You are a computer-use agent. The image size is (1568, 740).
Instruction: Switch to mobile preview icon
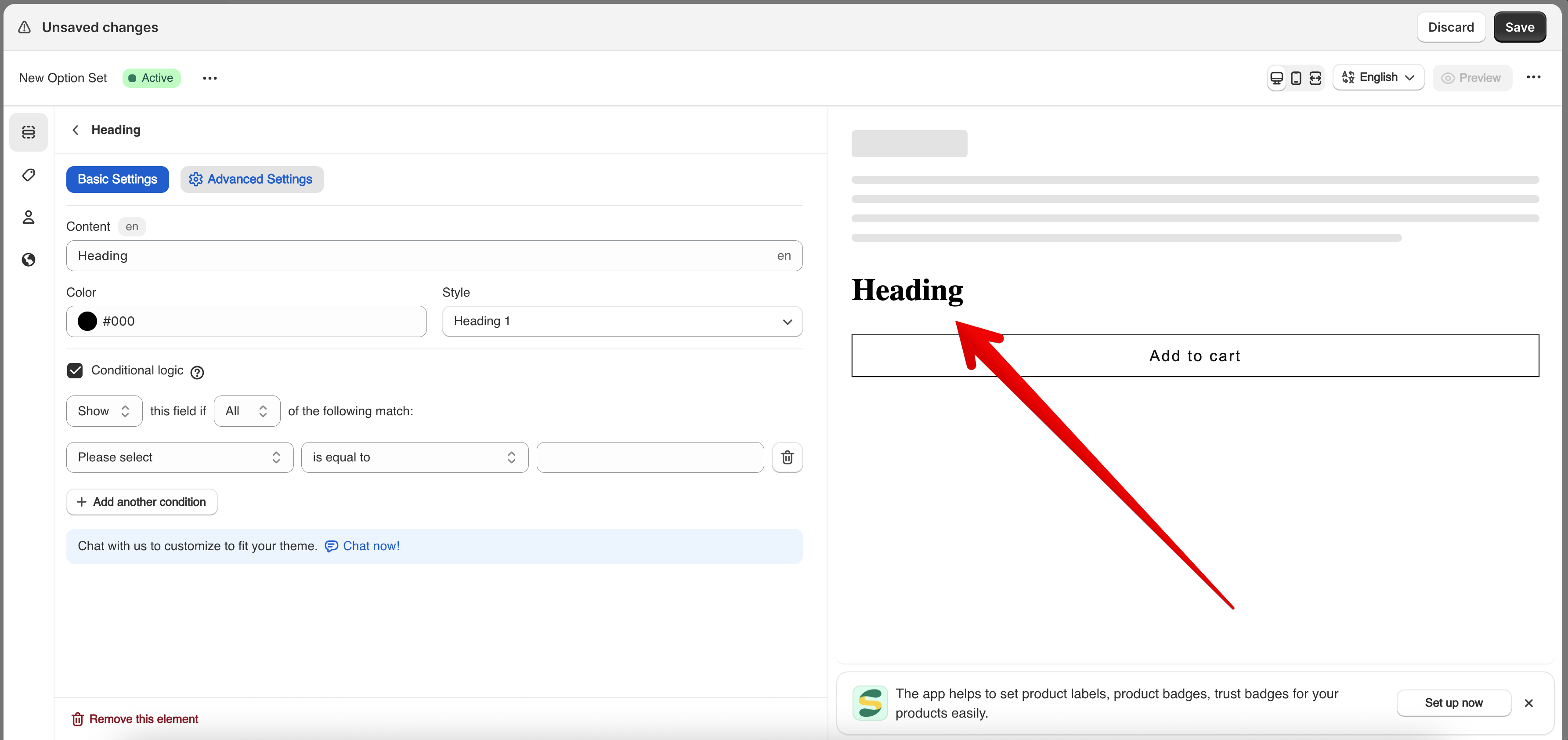click(1296, 78)
